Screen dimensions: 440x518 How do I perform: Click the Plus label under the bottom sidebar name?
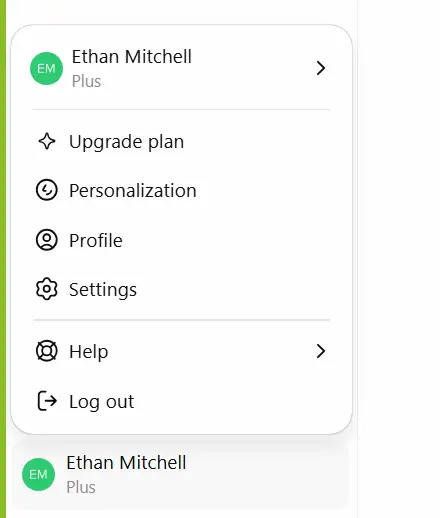tap(81, 487)
